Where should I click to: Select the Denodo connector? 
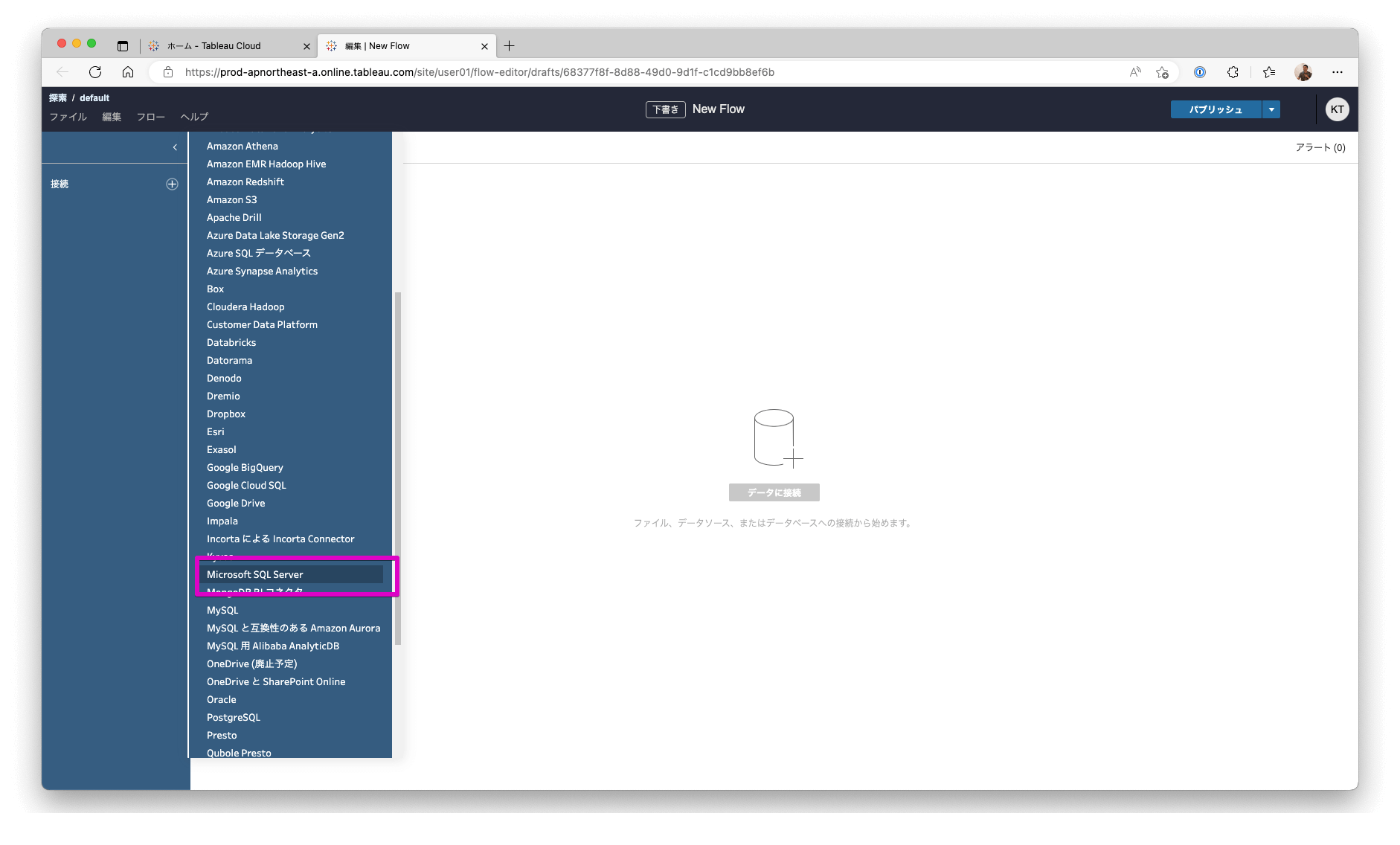pyautogui.click(x=291, y=378)
